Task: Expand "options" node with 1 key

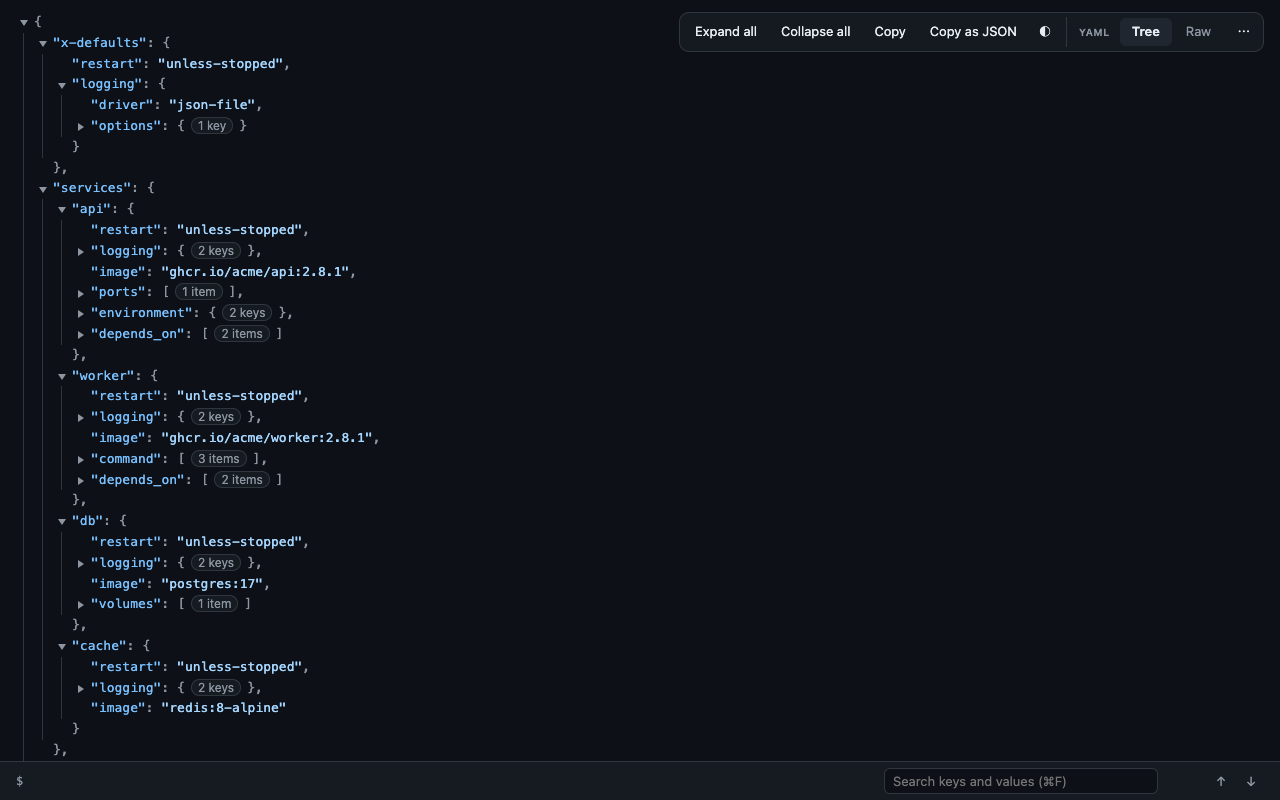Action: pyautogui.click(x=81, y=127)
